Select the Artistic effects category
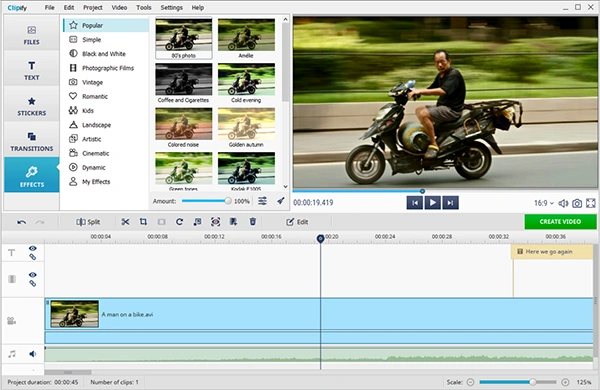Viewport: 600px width, 390px height. 106,139
